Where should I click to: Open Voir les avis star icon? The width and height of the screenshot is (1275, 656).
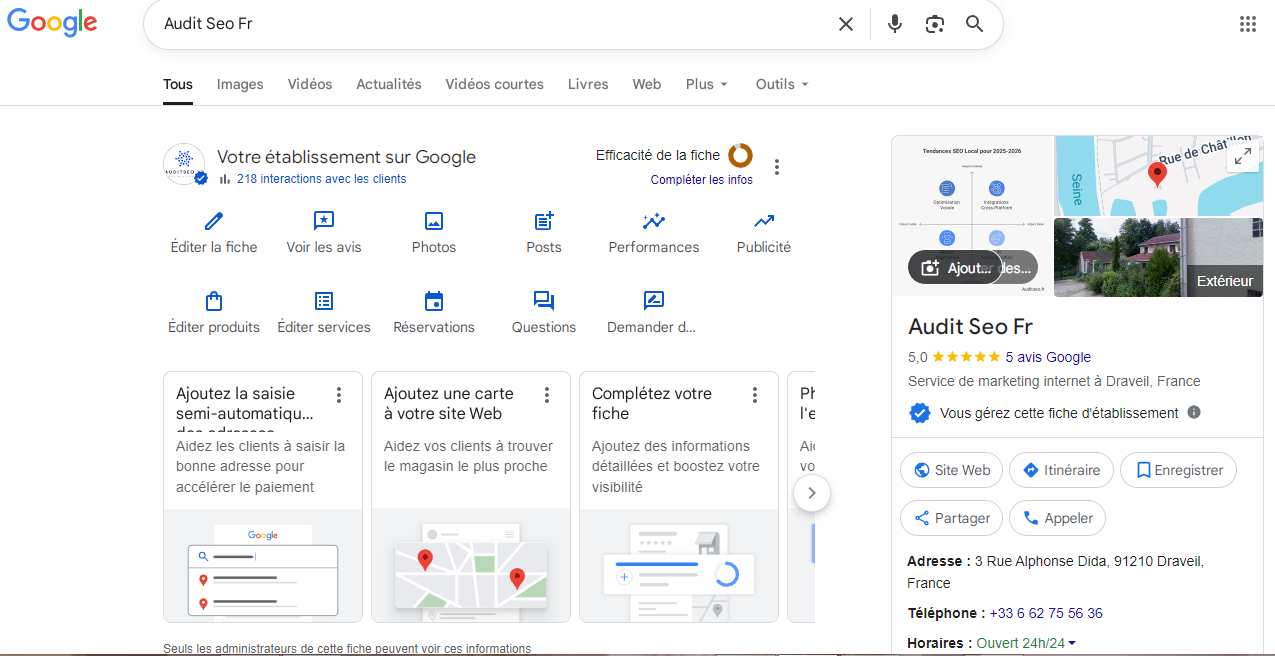tap(324, 221)
